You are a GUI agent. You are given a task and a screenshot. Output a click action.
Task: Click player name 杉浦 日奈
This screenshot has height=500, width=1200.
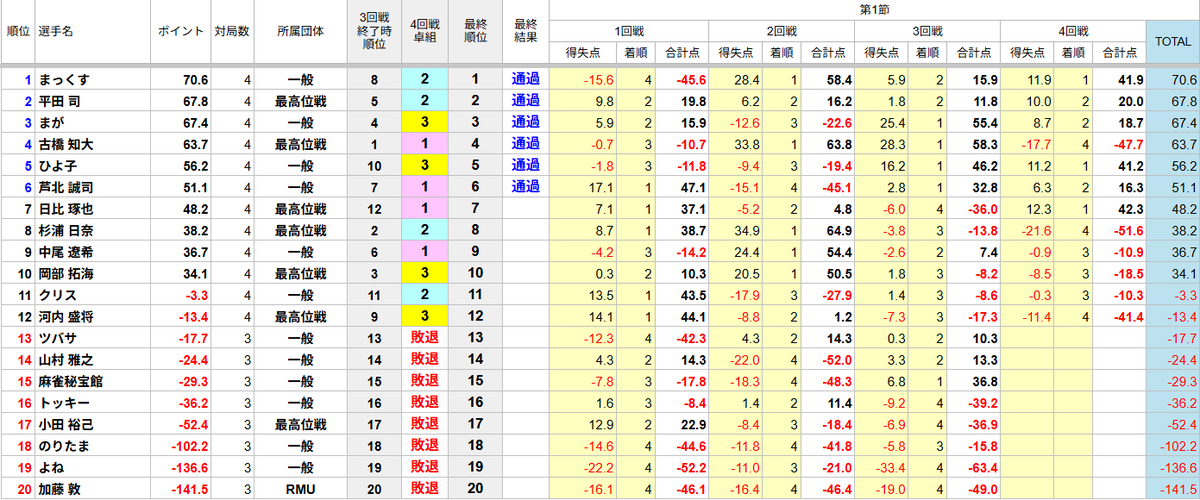(x=67, y=230)
